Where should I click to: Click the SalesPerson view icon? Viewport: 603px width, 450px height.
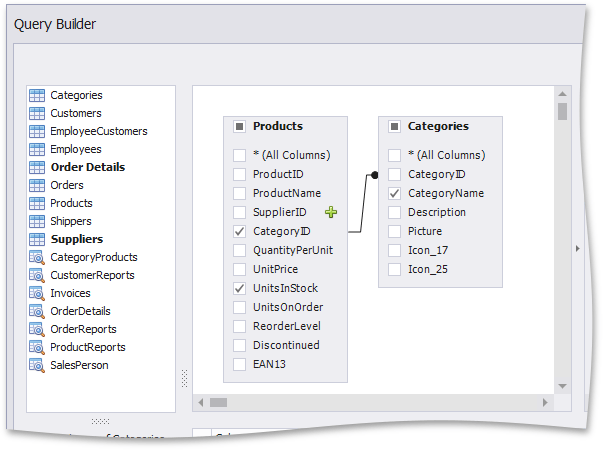click(x=37, y=365)
